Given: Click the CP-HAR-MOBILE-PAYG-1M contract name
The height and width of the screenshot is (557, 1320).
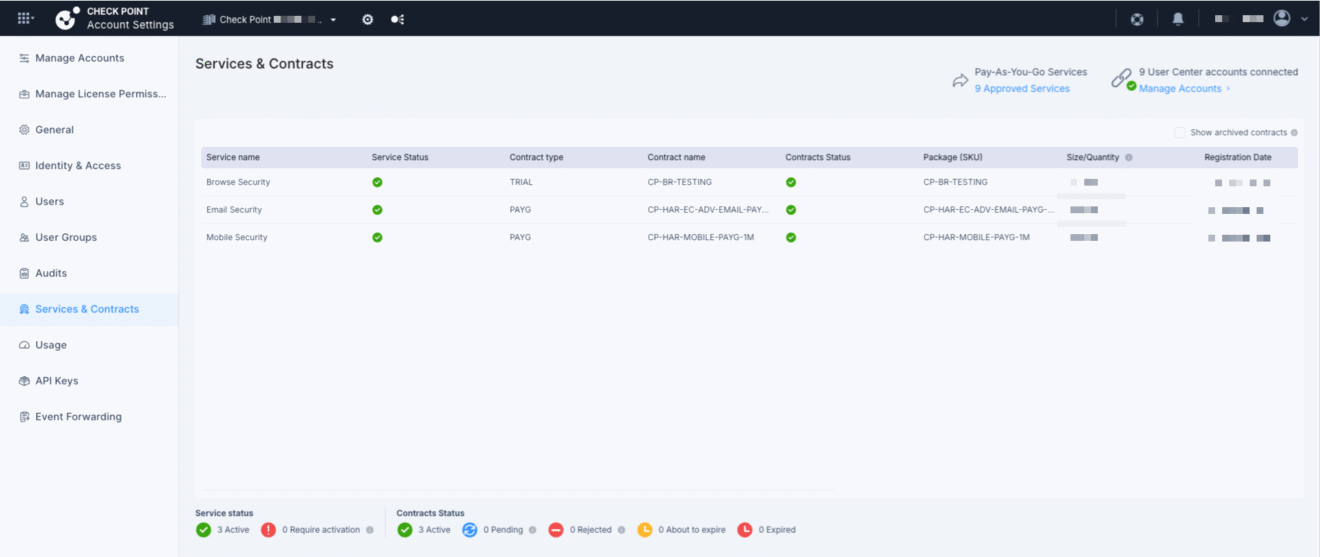Looking at the screenshot, I should click(x=700, y=238).
